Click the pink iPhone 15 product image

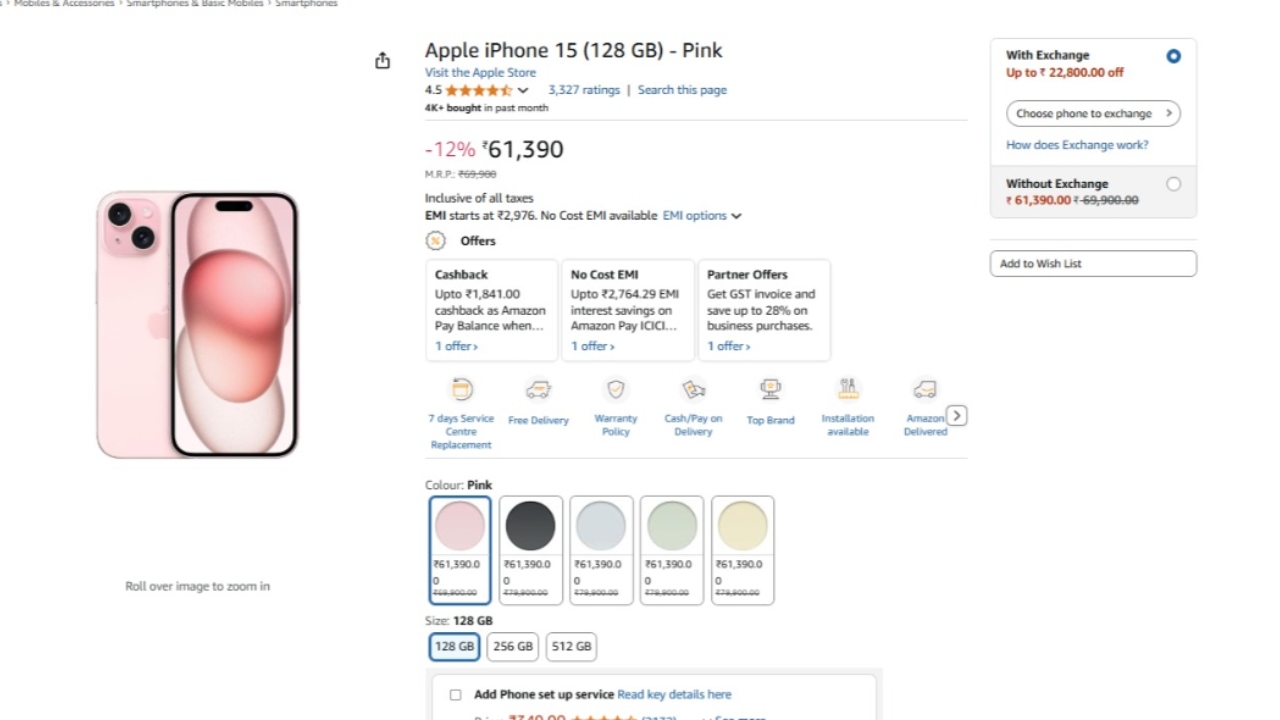coord(198,325)
